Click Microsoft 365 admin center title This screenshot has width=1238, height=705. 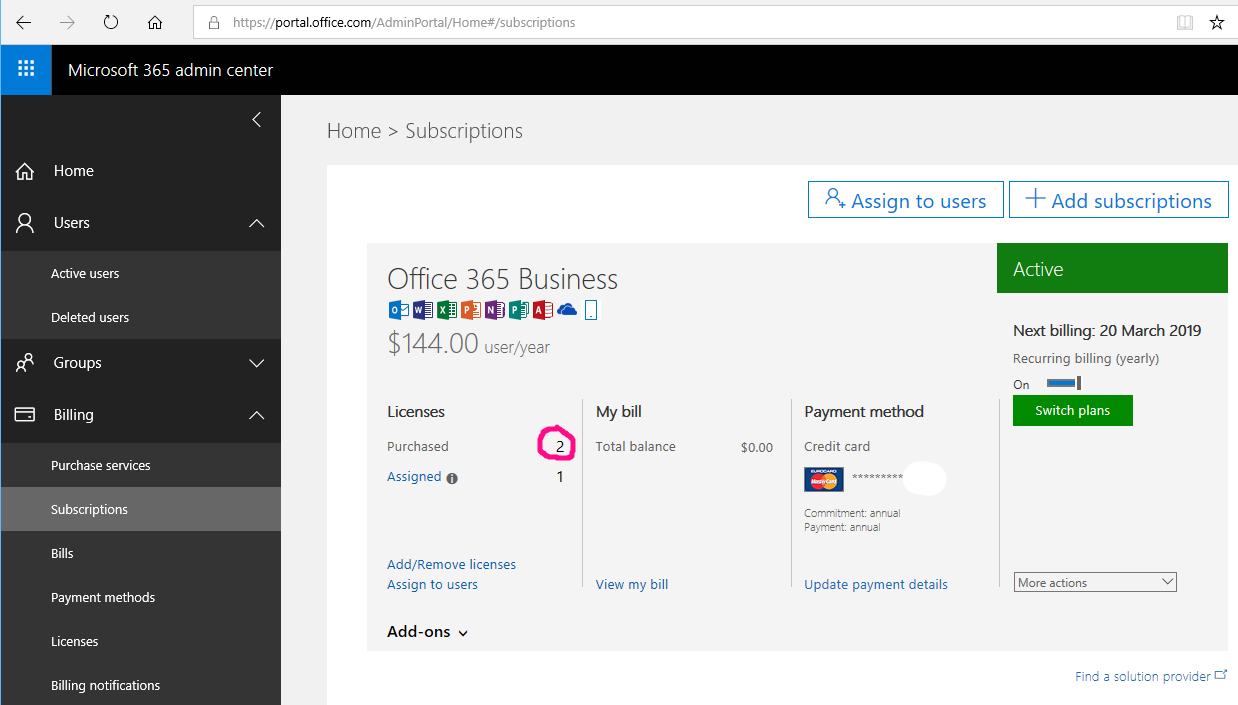coord(170,70)
